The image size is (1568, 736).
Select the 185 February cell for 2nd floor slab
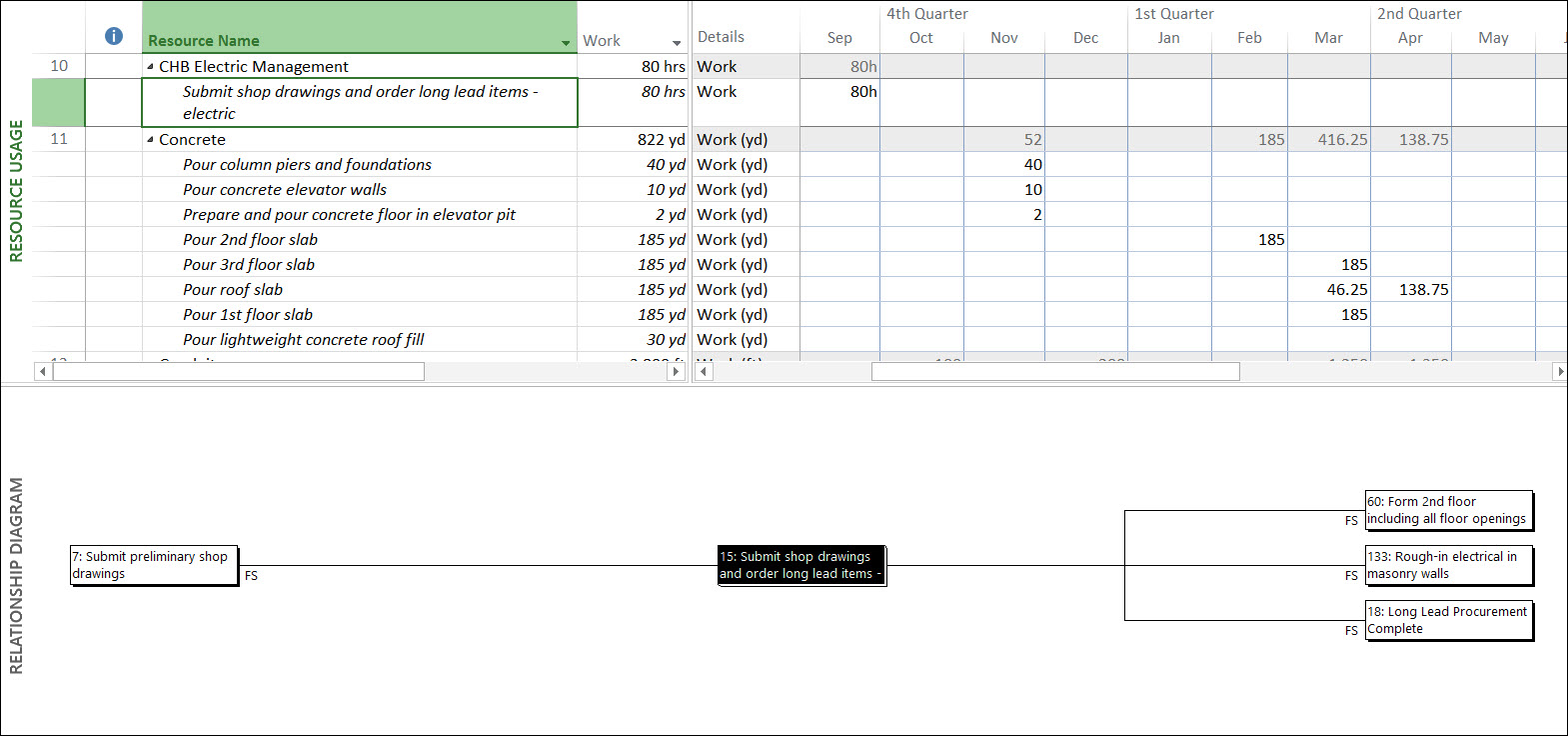point(1249,240)
